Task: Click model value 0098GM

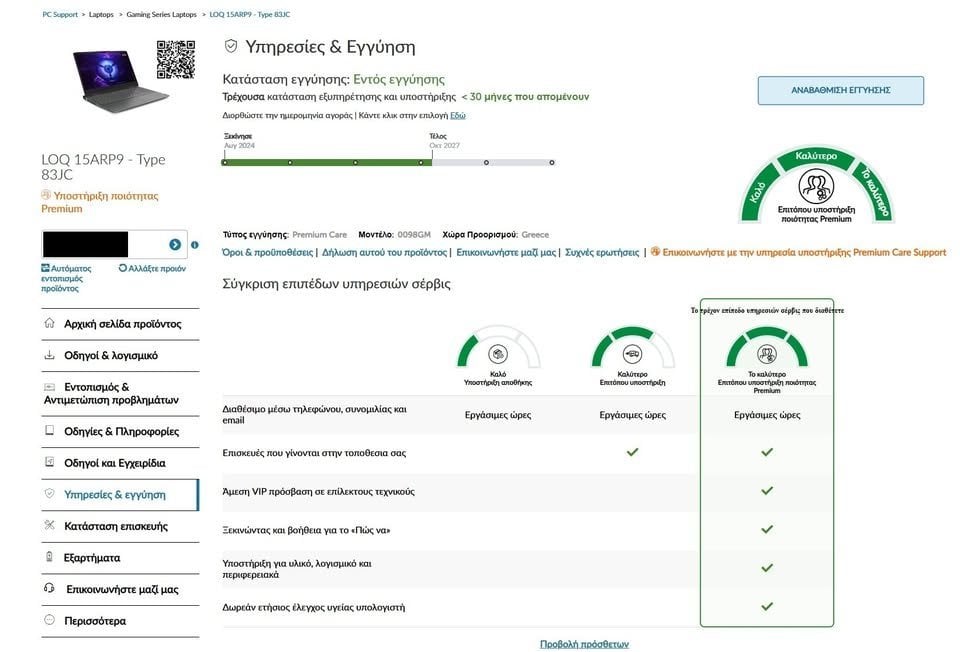Action: point(414,234)
